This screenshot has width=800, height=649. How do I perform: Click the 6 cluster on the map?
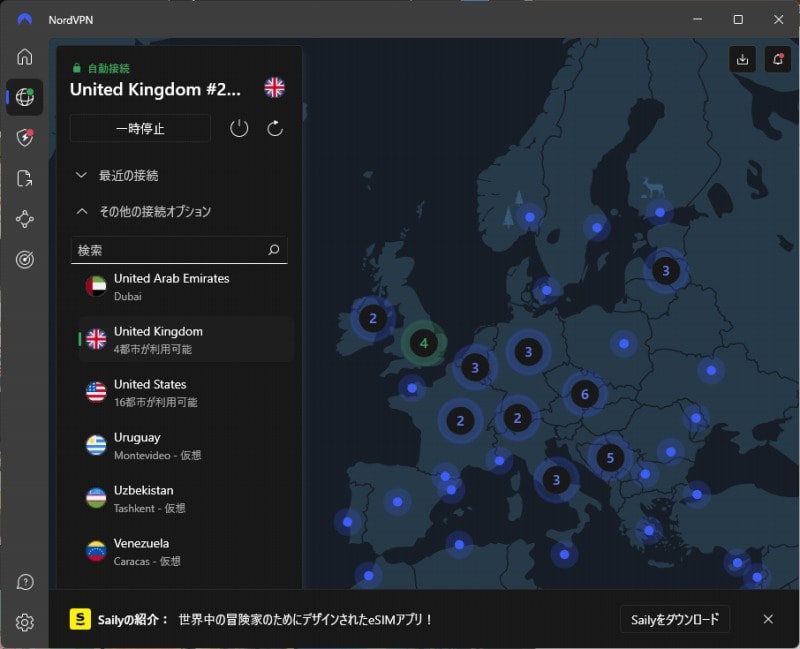coord(585,394)
